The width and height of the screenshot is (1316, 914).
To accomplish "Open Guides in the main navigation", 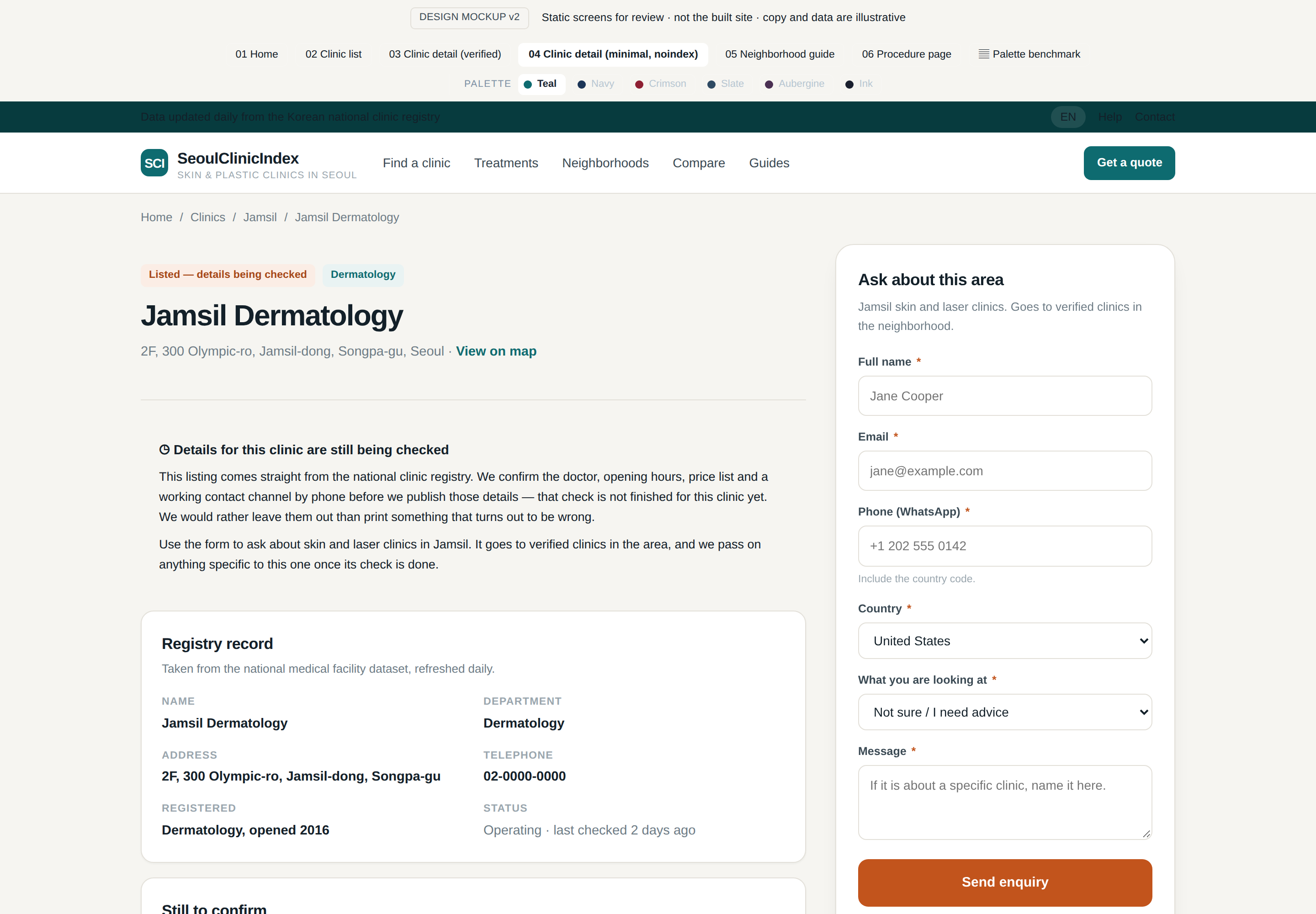I will click(x=769, y=163).
